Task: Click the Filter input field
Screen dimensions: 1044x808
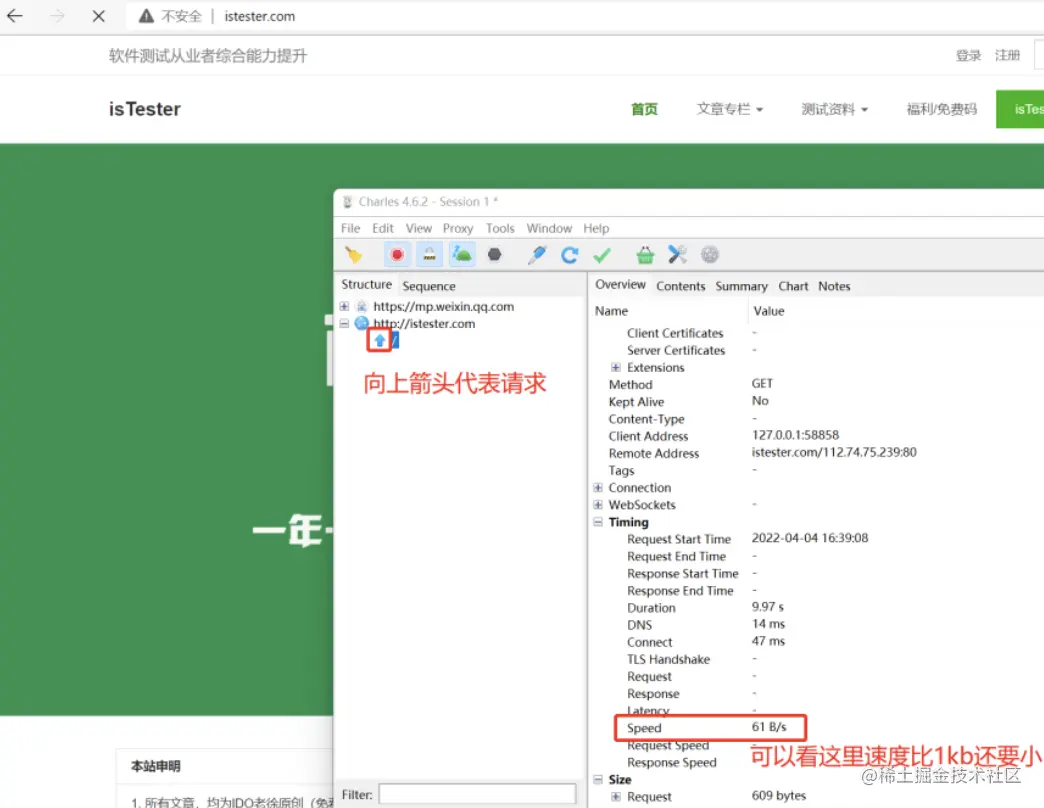Action: coord(477,794)
